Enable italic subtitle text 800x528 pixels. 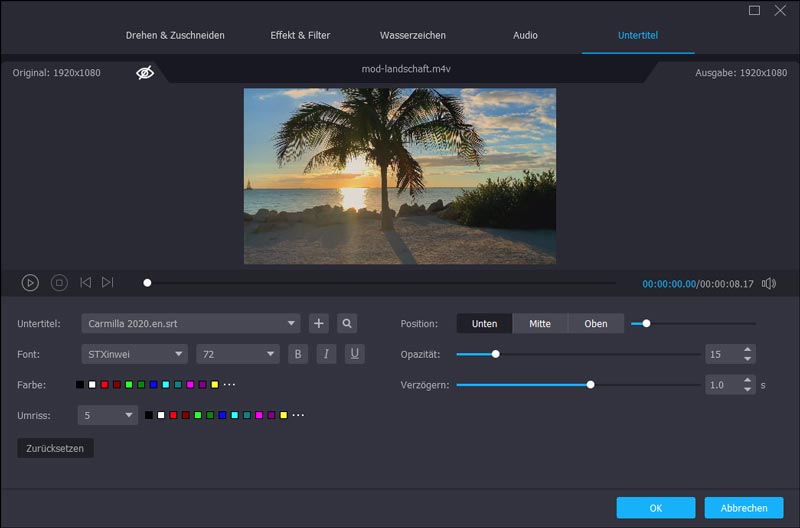pos(326,354)
